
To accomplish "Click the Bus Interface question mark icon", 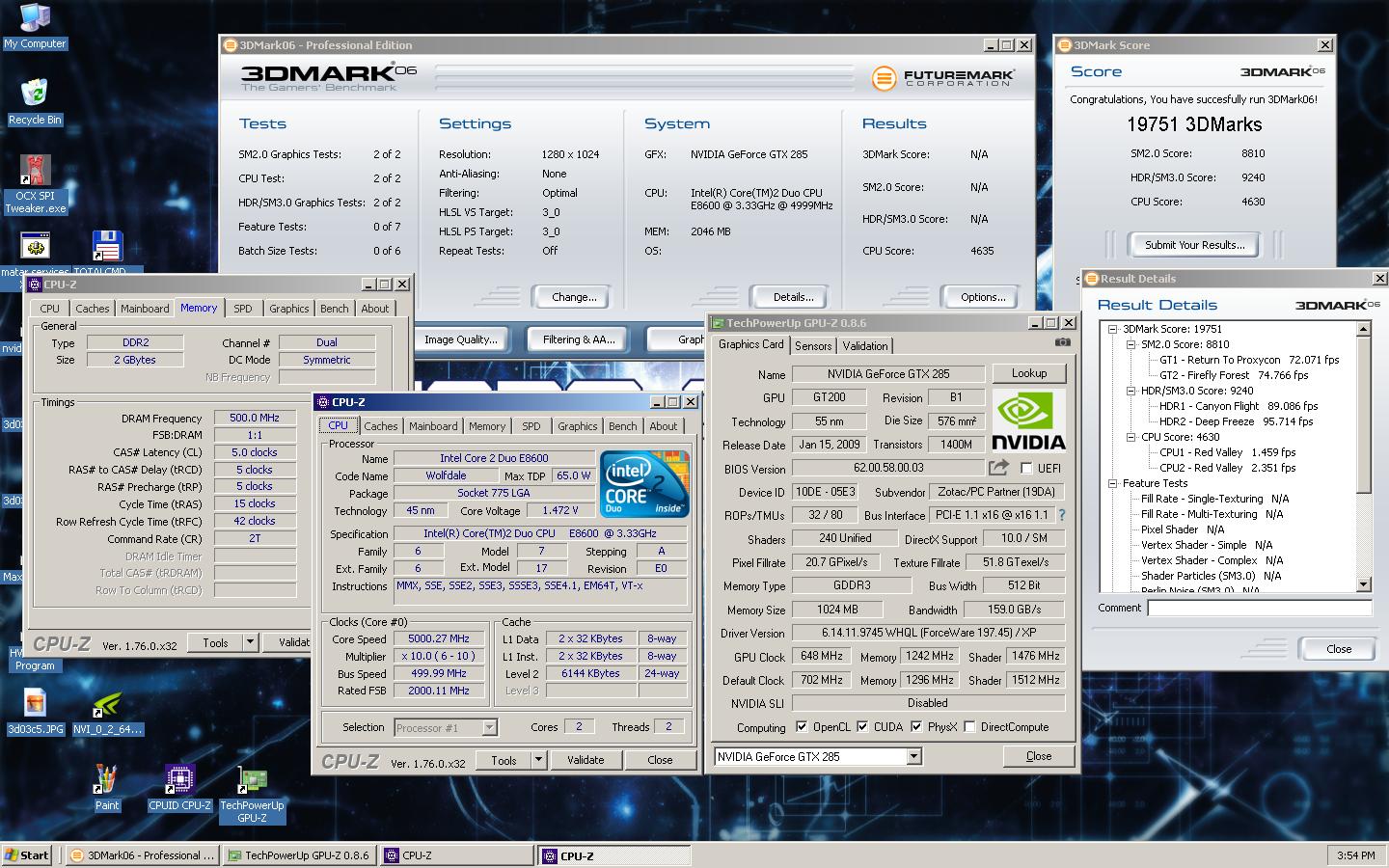I will [1062, 515].
